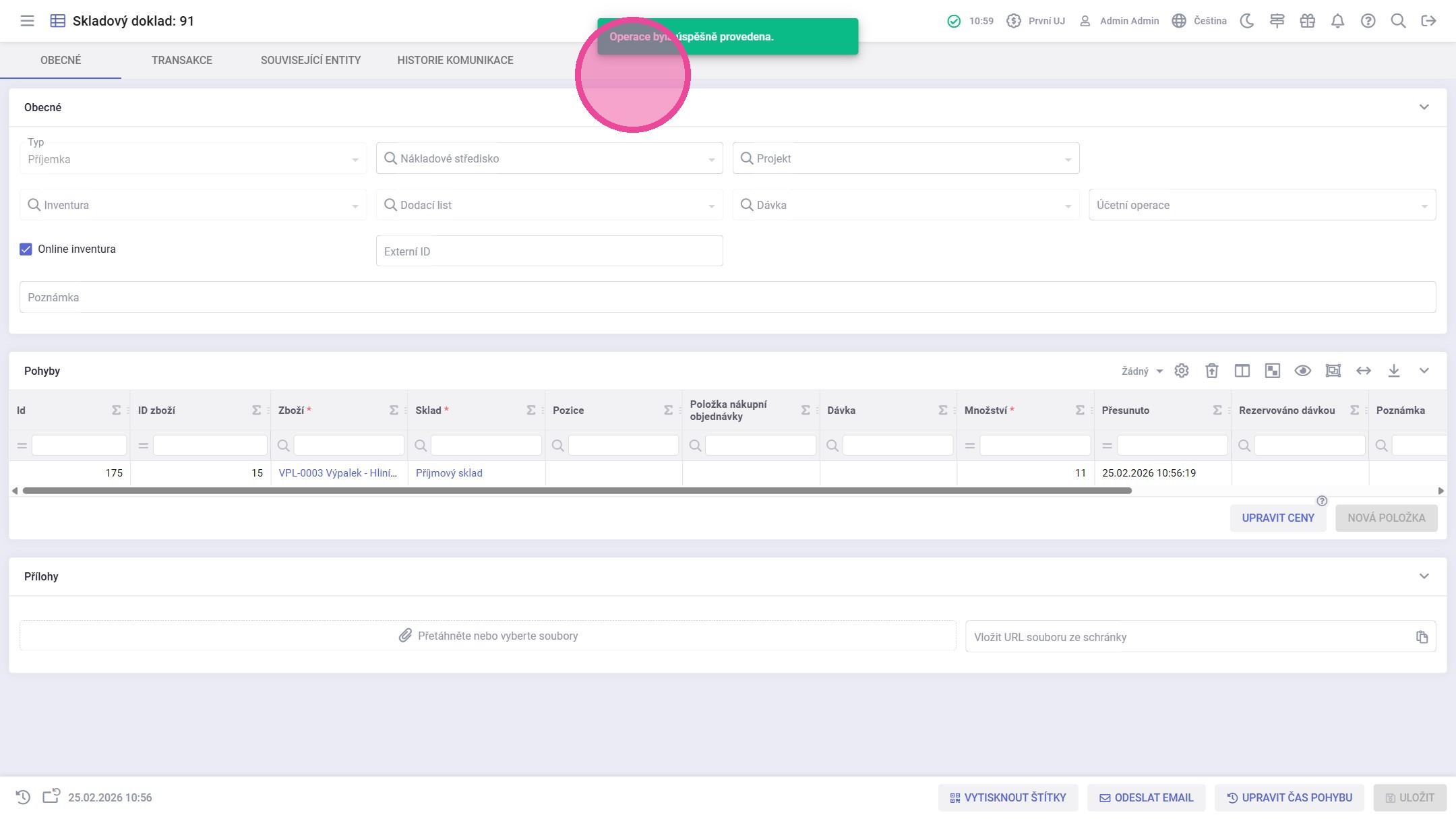Open grid settings gear in Pohyby
The image size is (1456, 819).
pyautogui.click(x=1181, y=371)
